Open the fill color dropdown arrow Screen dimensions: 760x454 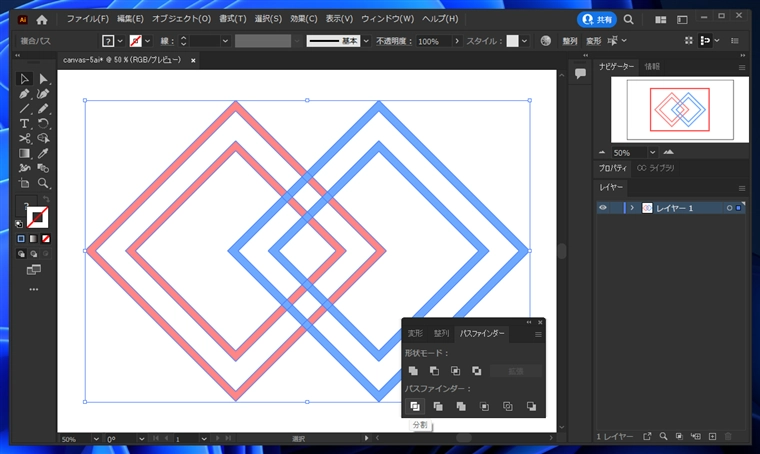(x=120, y=41)
